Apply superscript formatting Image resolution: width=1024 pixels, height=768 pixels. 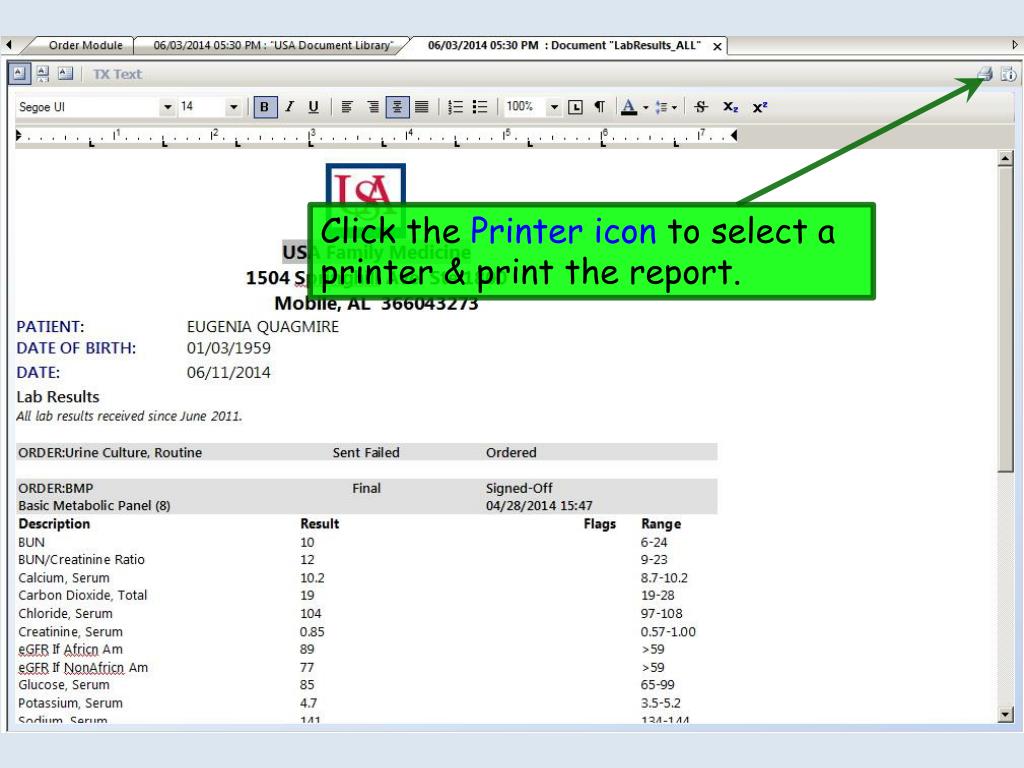(760, 106)
